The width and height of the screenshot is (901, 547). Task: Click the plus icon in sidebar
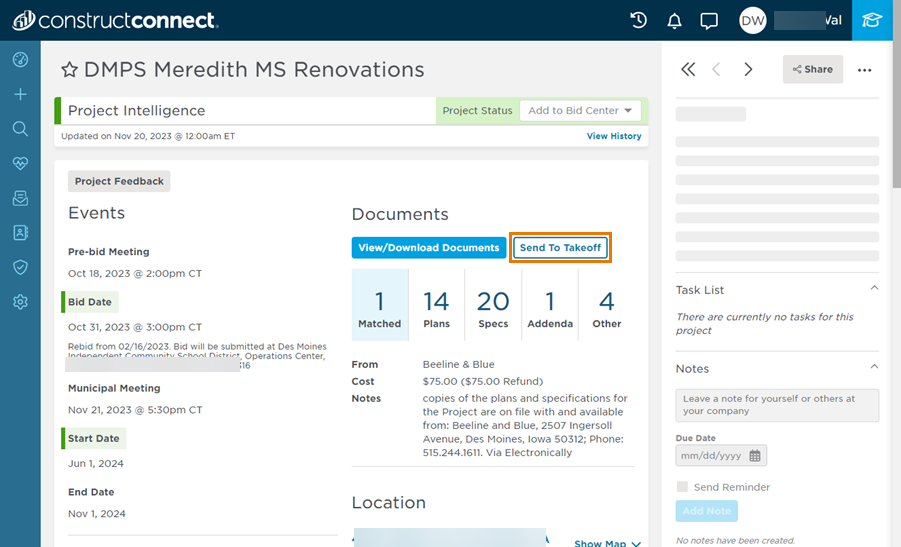20,94
